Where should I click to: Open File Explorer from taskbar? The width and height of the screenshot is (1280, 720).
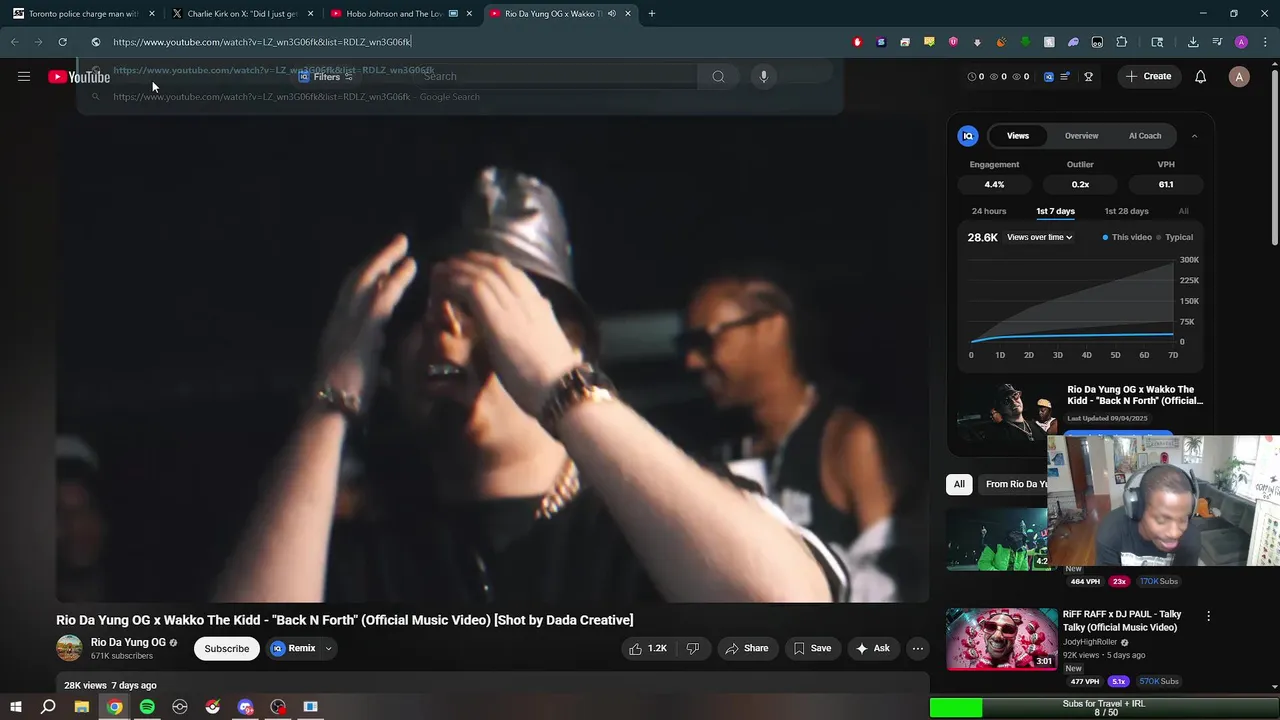coord(82,706)
